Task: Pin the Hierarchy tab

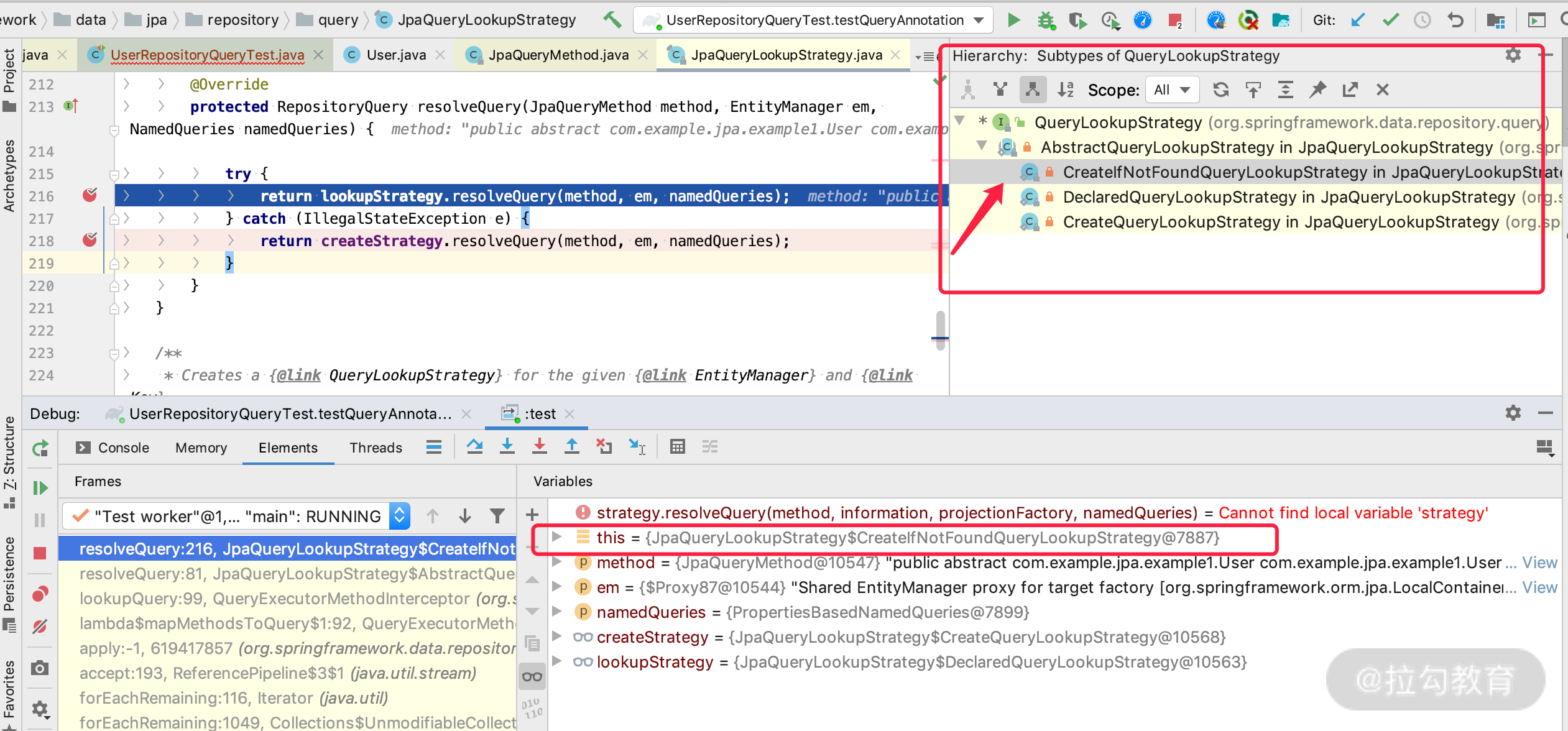Action: tap(1317, 90)
